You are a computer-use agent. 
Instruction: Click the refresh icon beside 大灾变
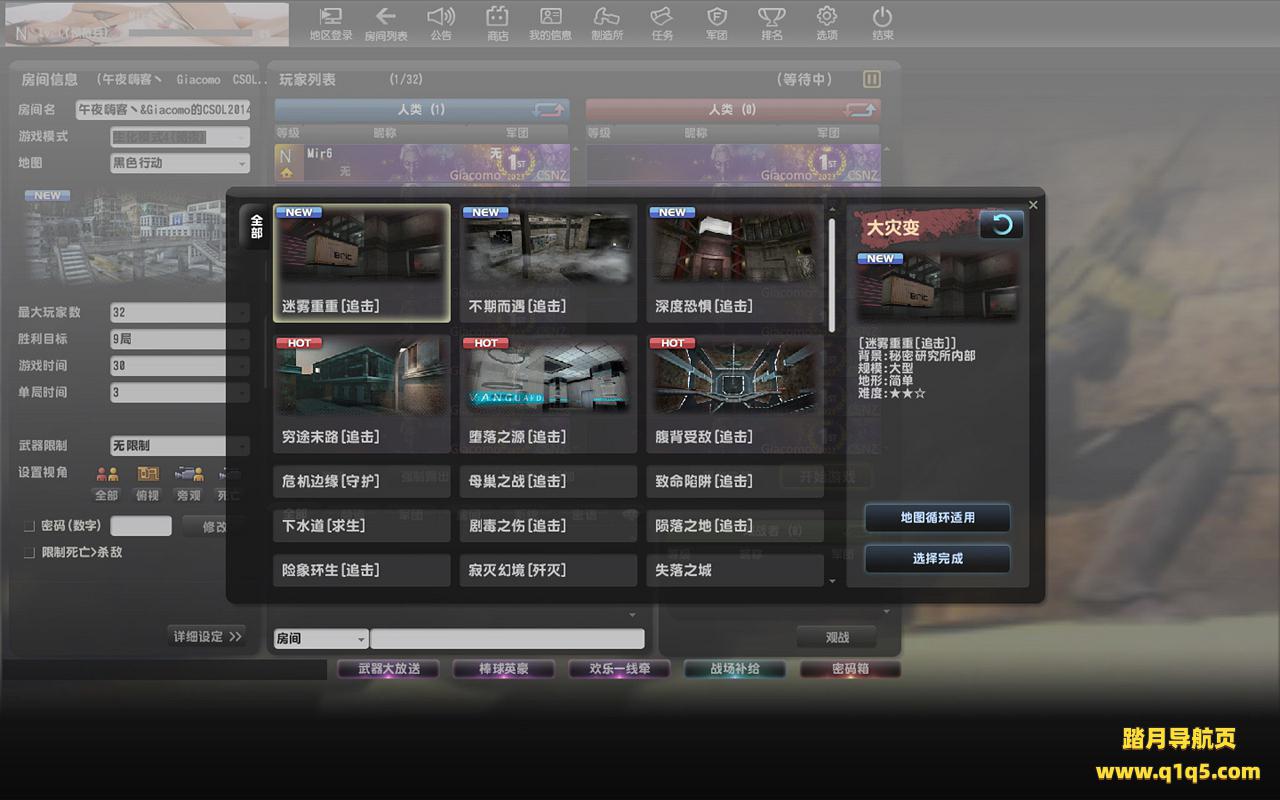click(x=1001, y=225)
